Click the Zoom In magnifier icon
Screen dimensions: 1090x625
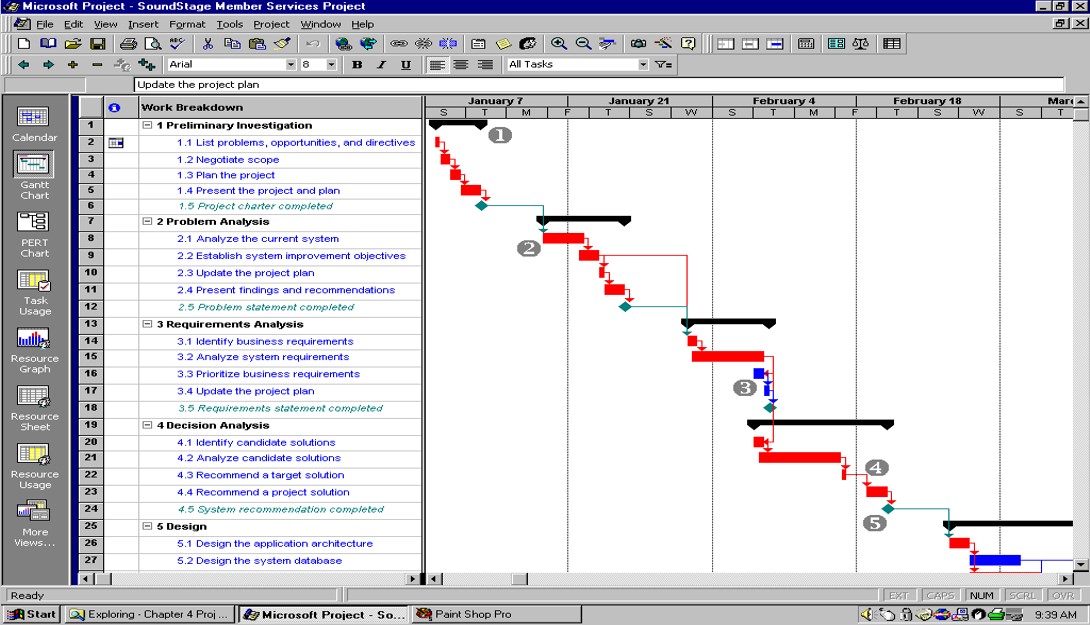559,44
